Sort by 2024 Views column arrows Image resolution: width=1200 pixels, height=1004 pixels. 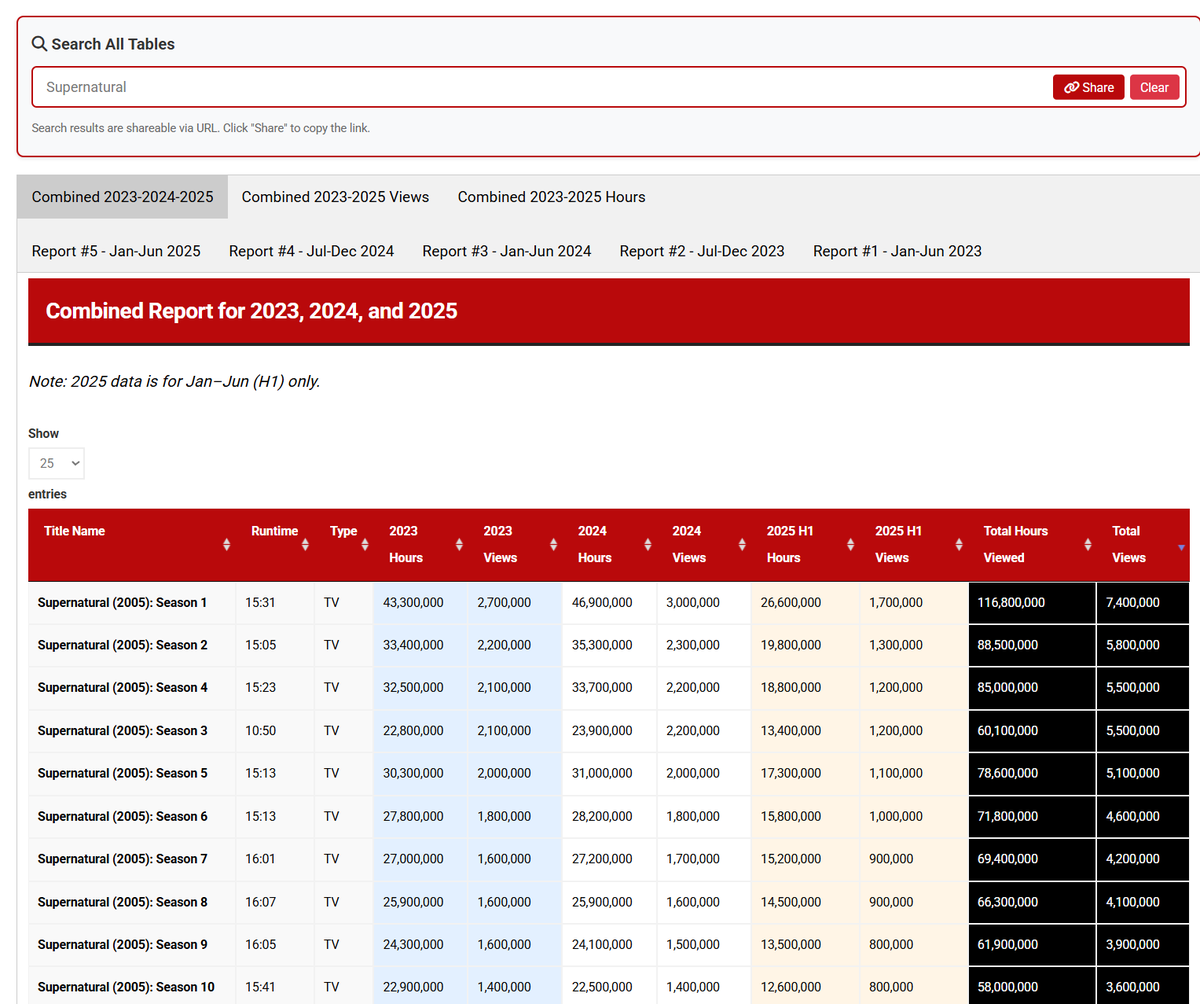point(742,545)
